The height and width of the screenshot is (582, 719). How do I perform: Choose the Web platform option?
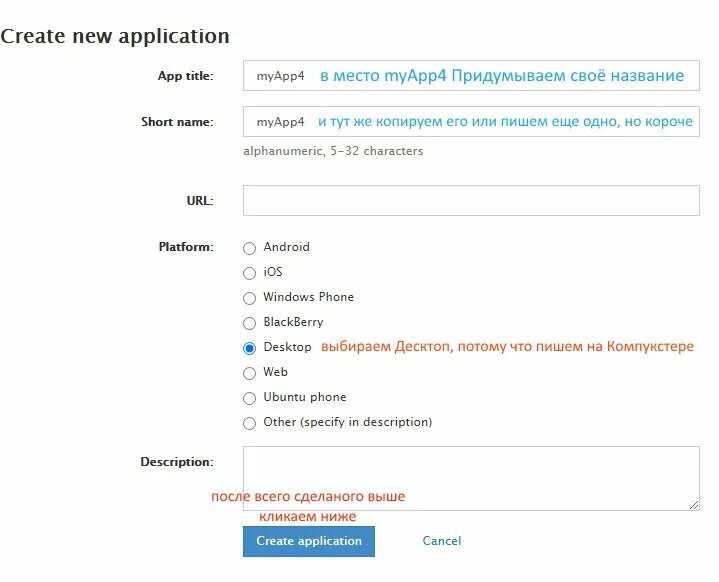click(x=250, y=373)
